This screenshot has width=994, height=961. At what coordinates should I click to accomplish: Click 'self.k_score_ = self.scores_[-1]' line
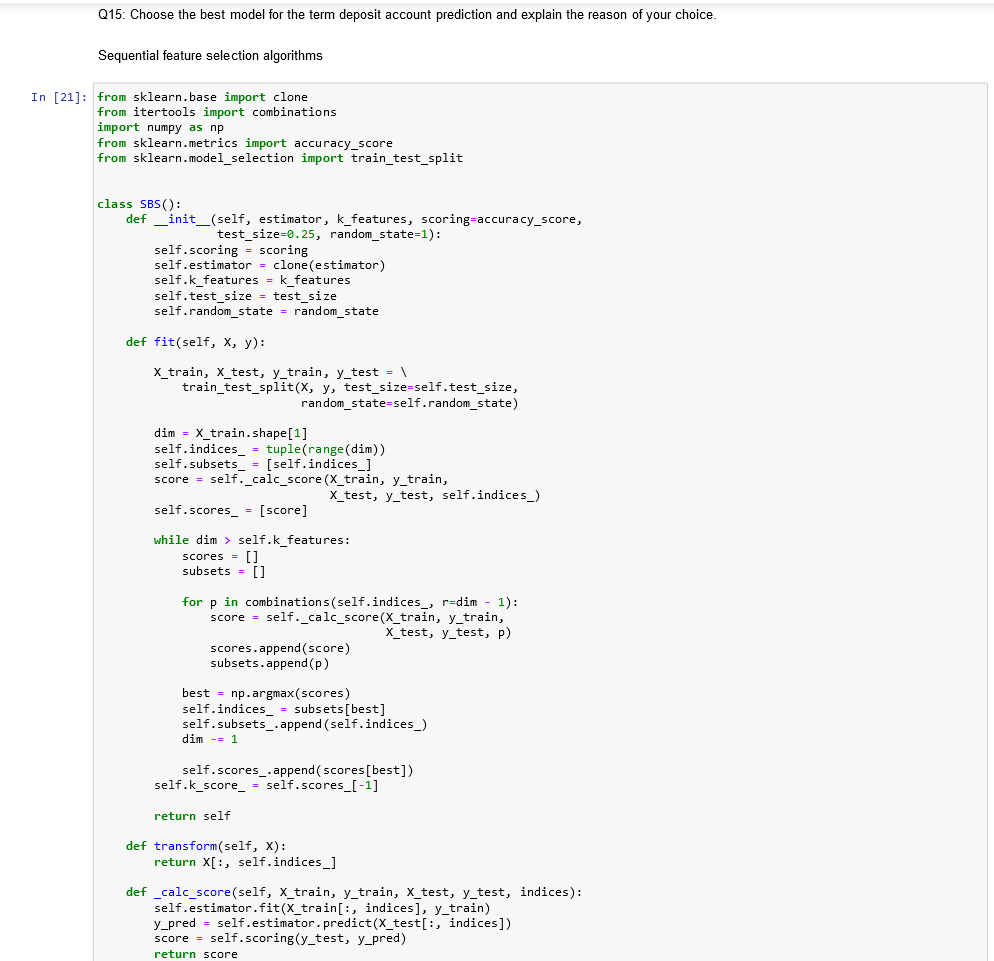coord(266,786)
